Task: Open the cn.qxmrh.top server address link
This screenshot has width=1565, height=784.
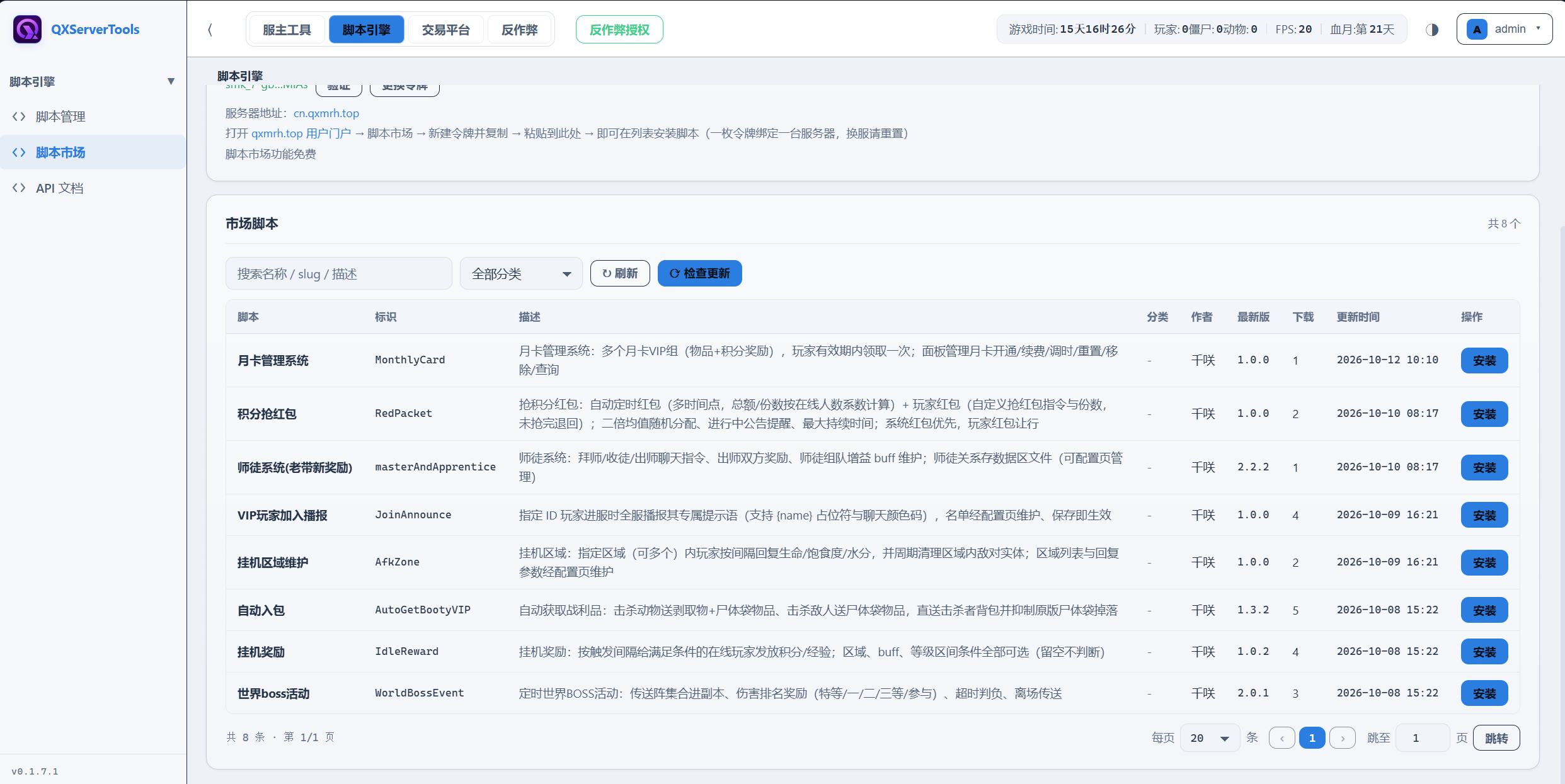Action: [x=326, y=113]
